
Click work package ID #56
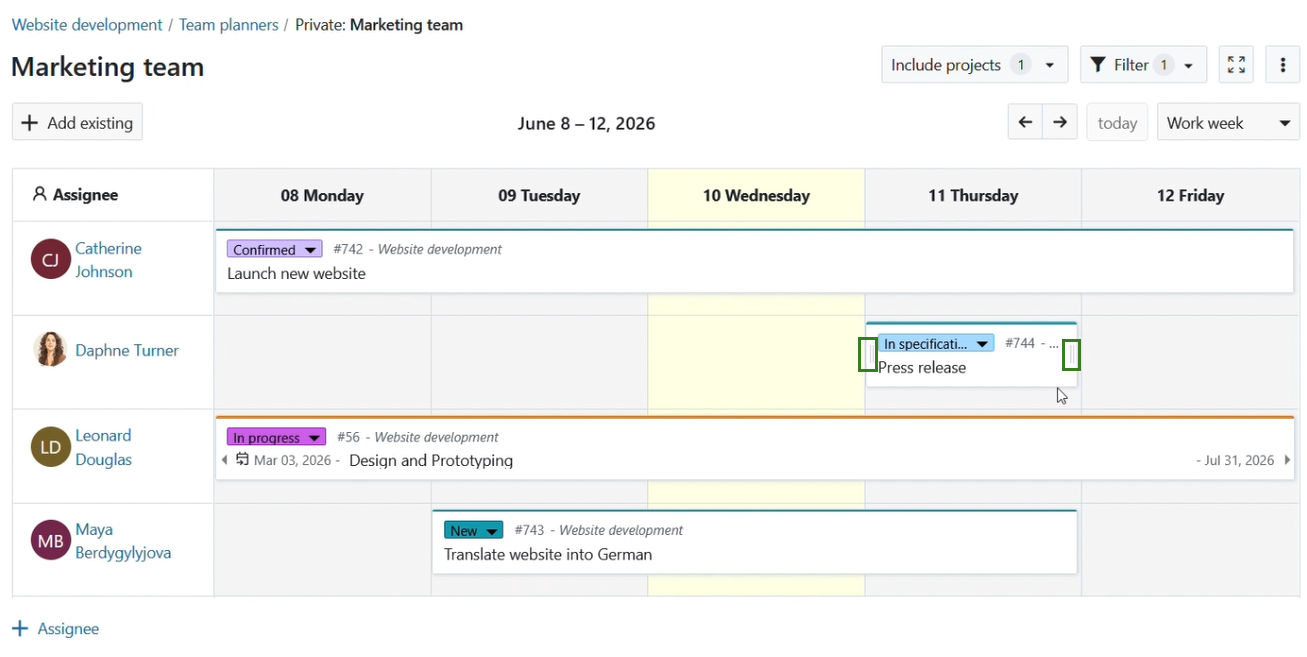348,437
